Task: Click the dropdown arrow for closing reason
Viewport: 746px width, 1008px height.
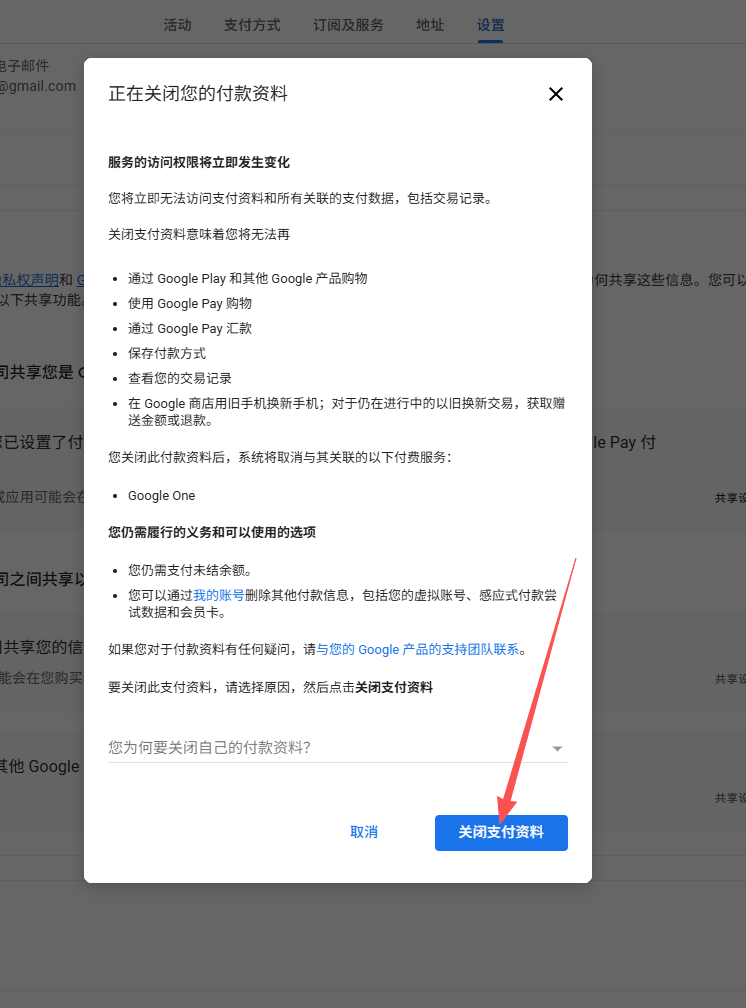Action: point(557,748)
